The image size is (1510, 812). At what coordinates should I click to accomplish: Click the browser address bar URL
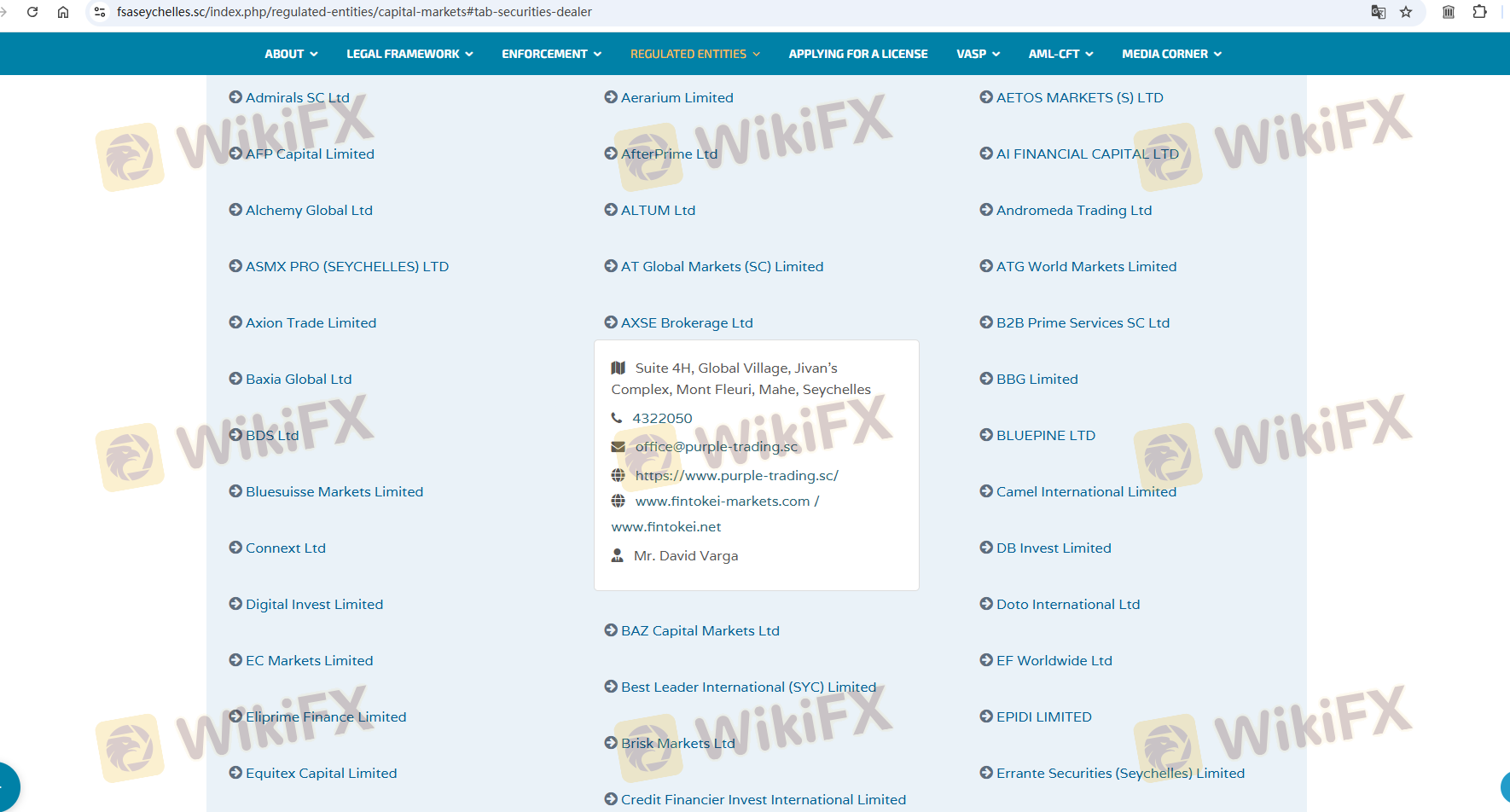354,12
